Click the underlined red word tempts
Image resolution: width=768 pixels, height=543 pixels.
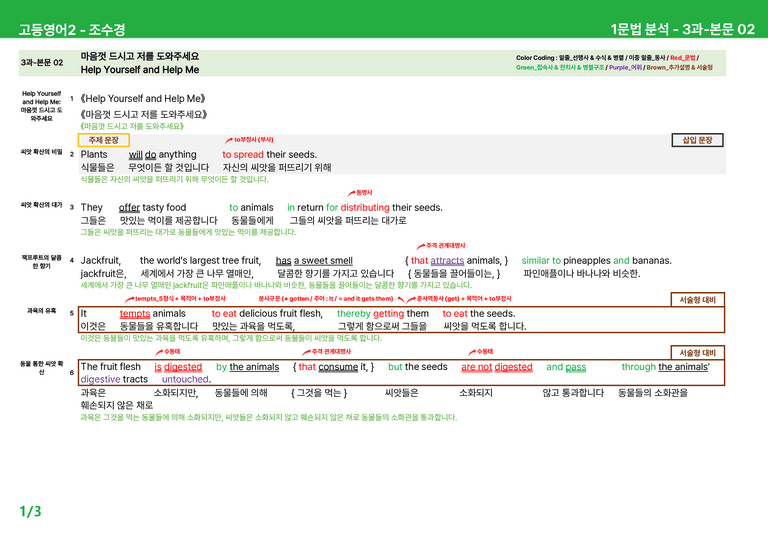click(135, 313)
